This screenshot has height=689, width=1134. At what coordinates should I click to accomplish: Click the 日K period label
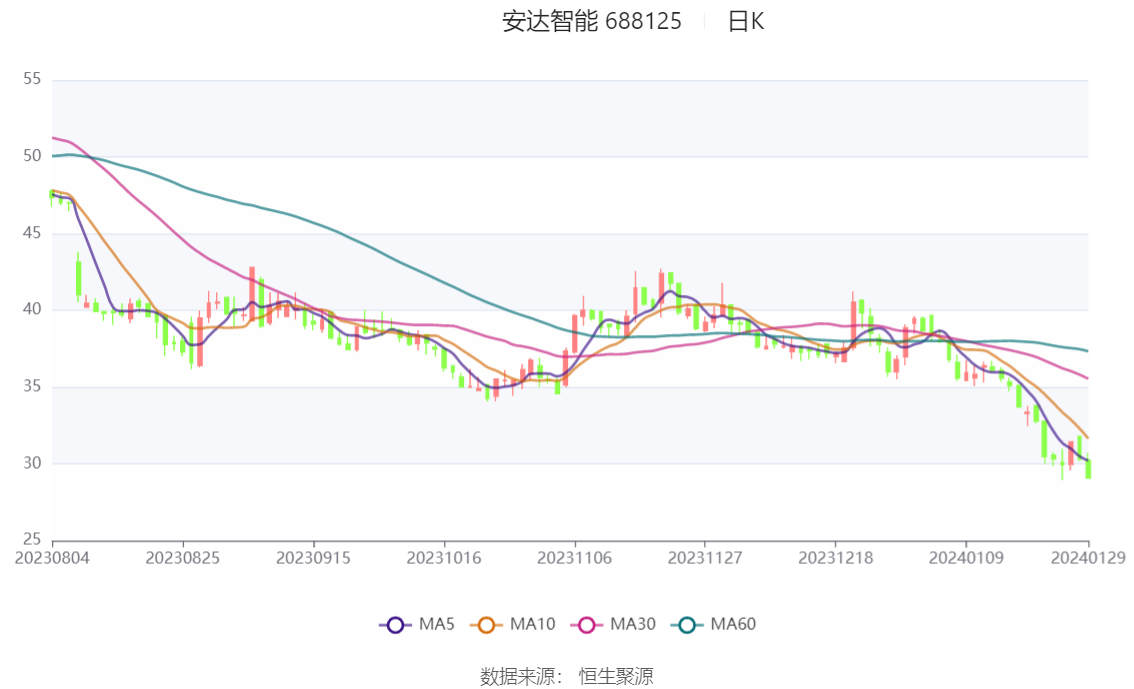coord(746,22)
